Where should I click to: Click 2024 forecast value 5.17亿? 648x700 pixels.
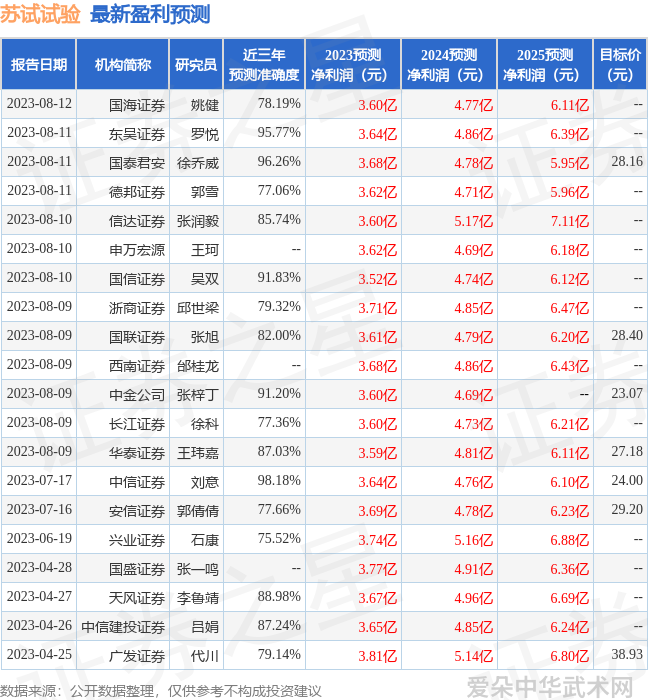[474, 221]
